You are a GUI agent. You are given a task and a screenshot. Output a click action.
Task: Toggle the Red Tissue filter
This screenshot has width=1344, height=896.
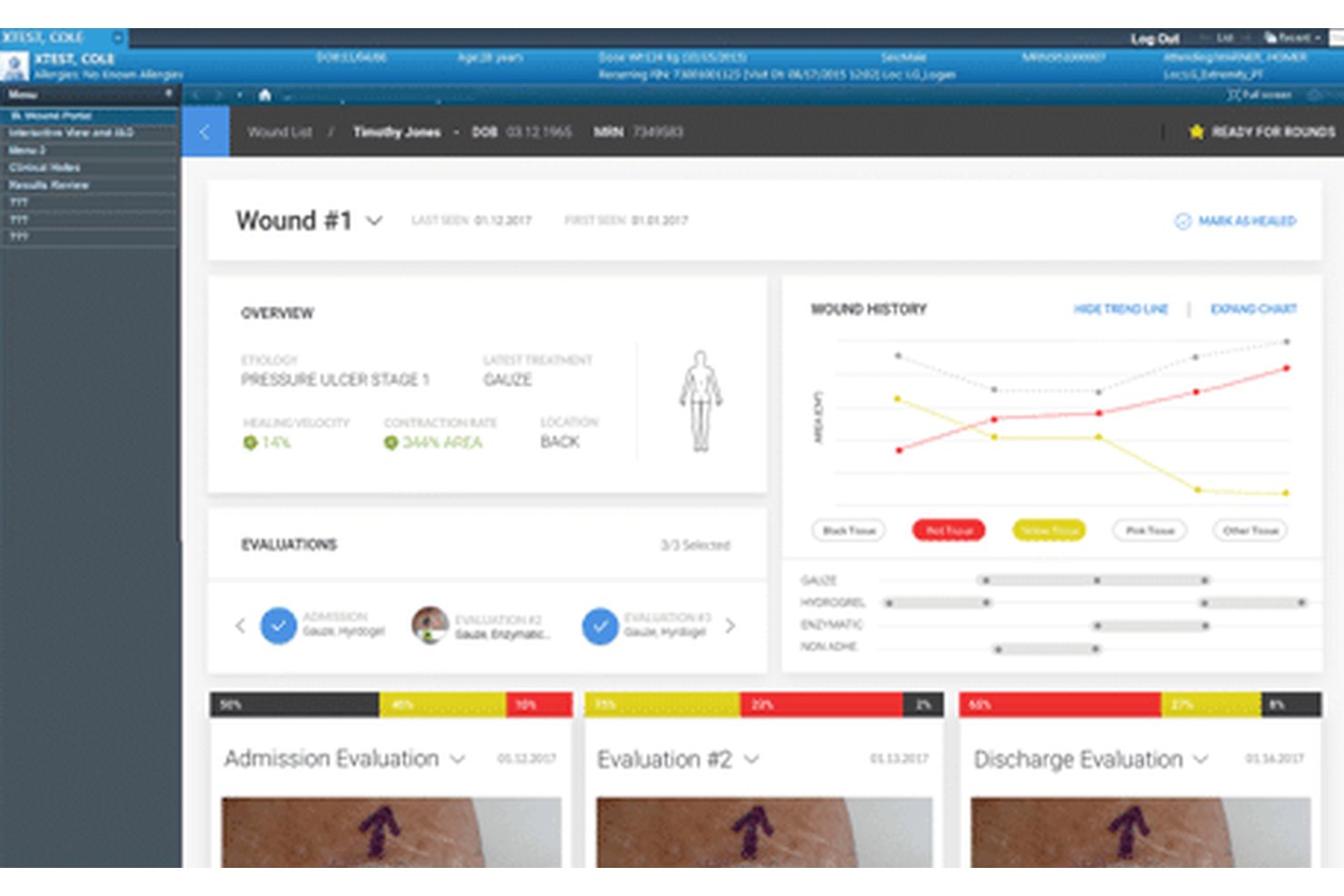pos(949,530)
